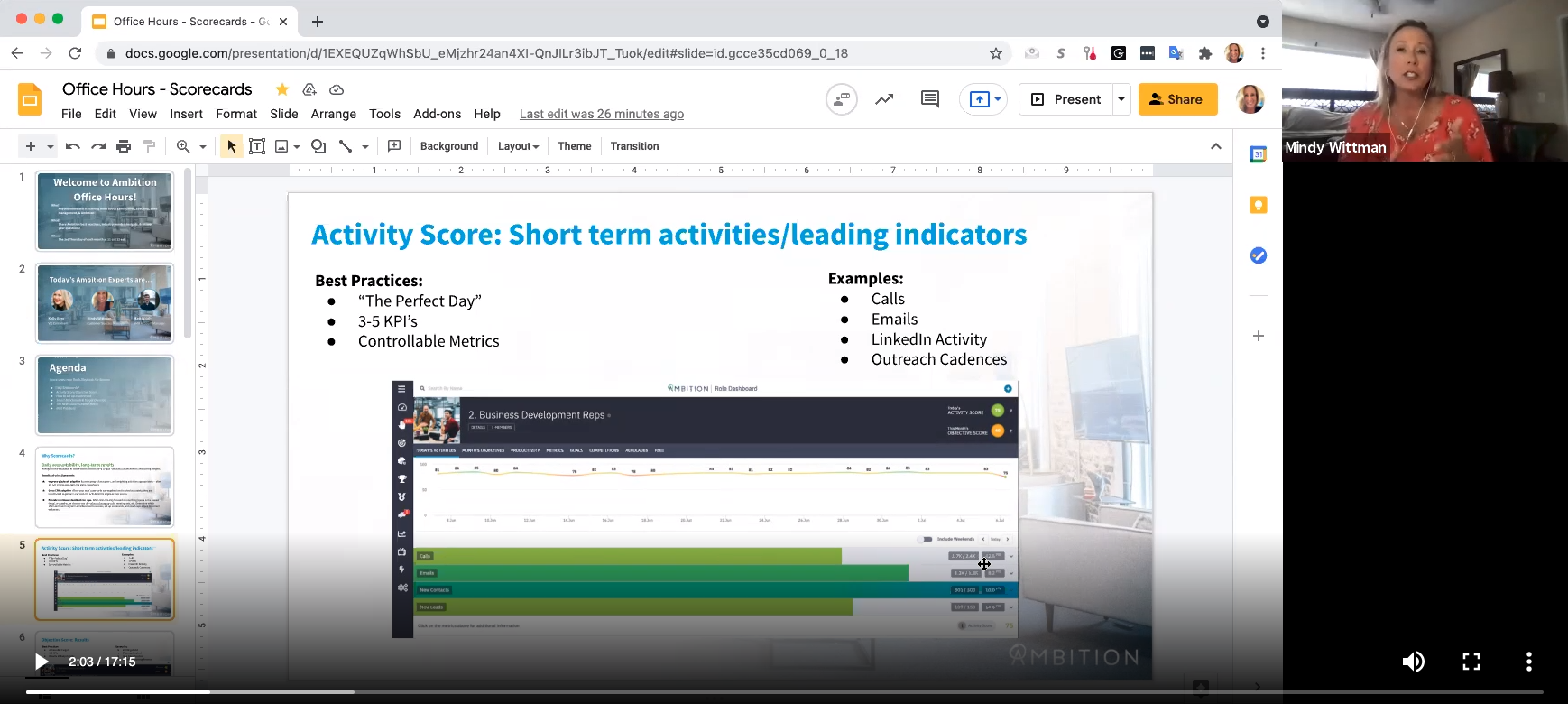The height and width of the screenshot is (704, 1568).
Task: Click the Google Slides home logo
Action: [x=30, y=99]
